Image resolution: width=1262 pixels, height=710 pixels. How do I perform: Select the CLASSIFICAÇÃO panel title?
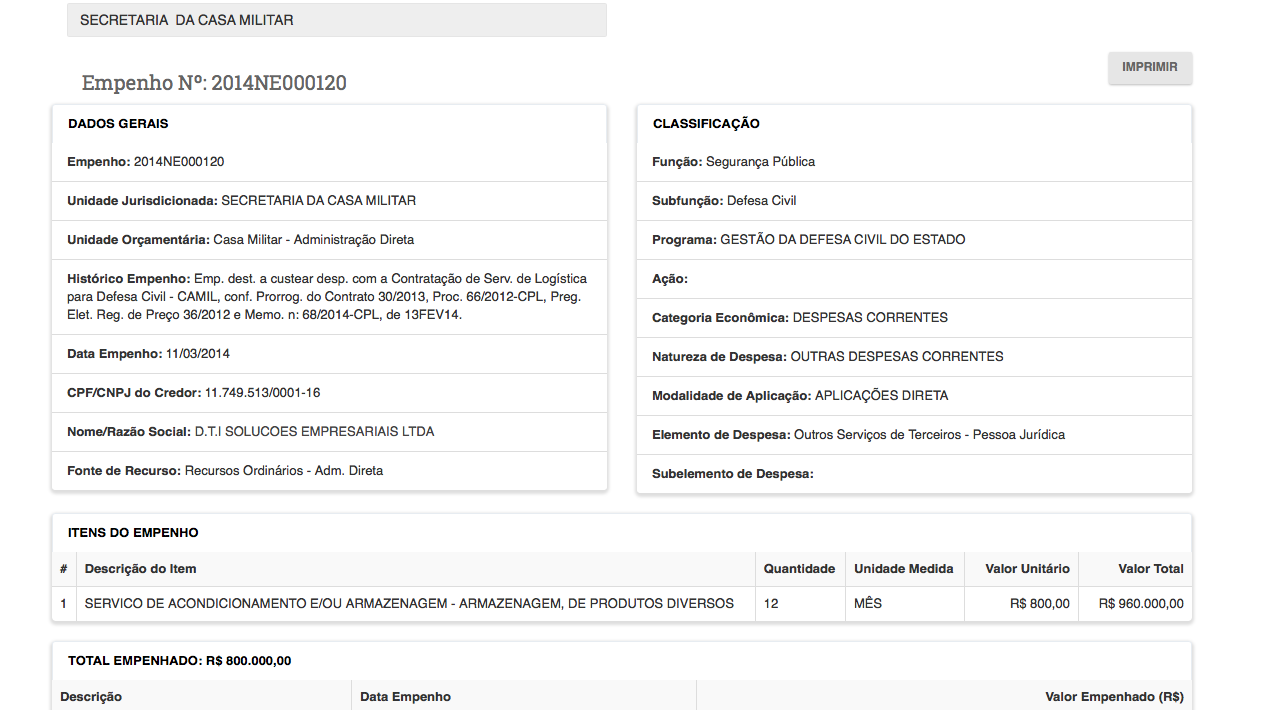(x=706, y=124)
